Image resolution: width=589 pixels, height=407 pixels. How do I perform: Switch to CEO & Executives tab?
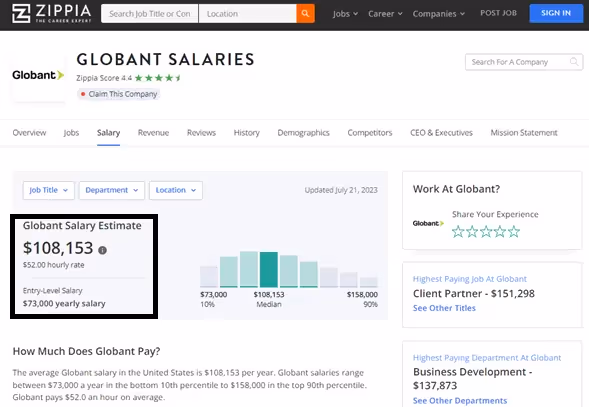[x=441, y=133]
